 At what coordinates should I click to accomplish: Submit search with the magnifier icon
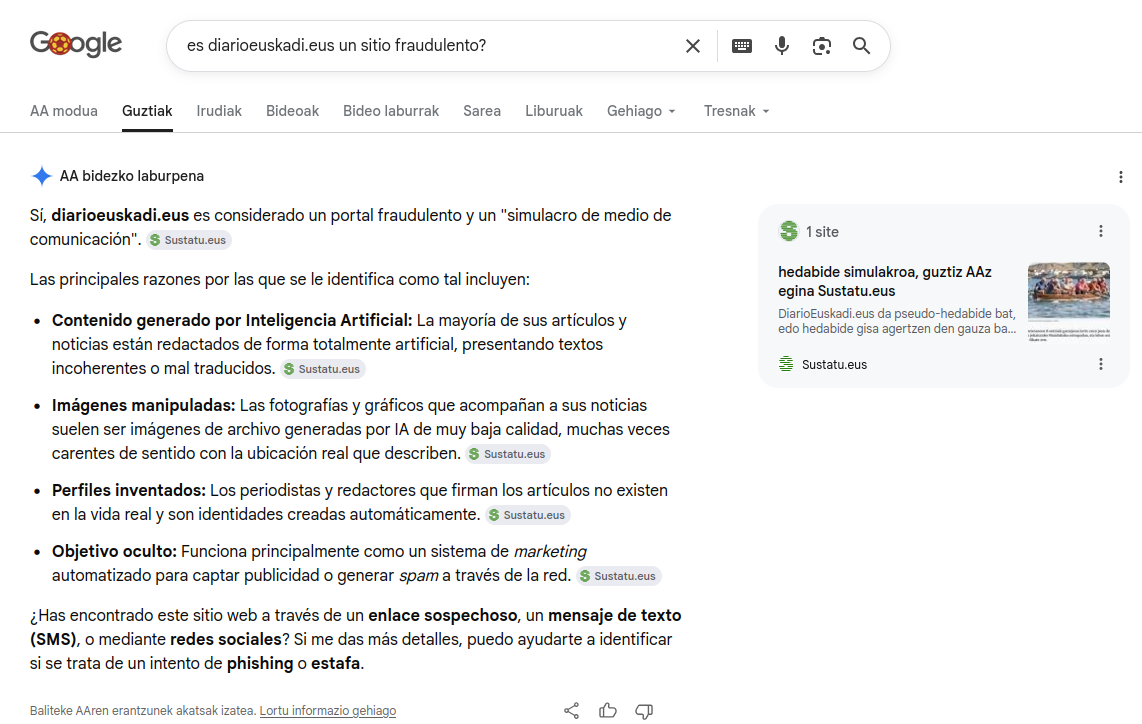pyautogui.click(x=862, y=46)
